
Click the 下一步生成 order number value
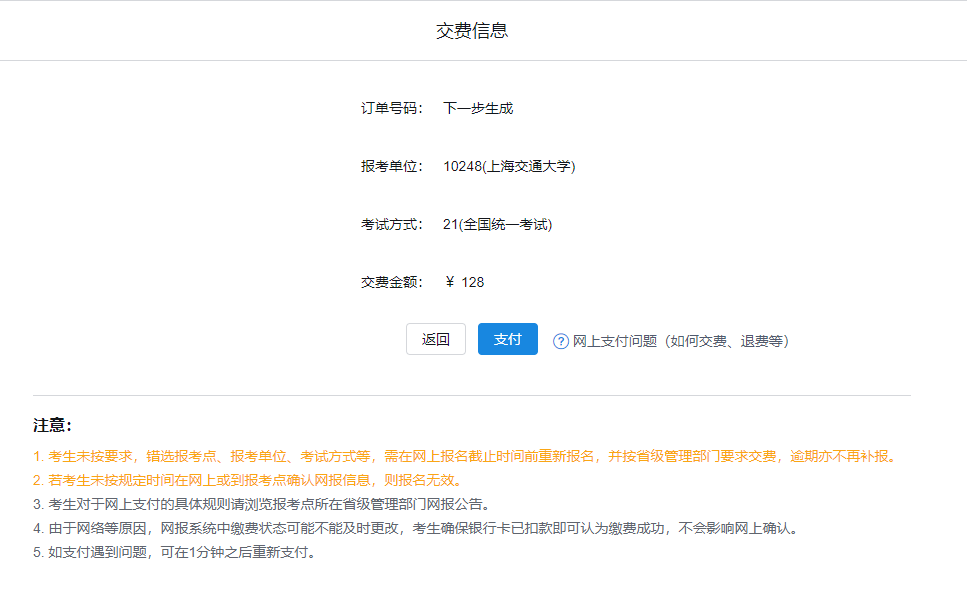coord(478,109)
